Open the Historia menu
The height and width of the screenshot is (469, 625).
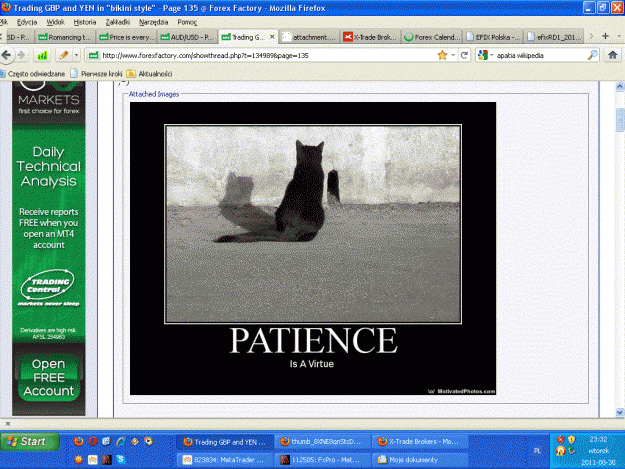point(85,22)
